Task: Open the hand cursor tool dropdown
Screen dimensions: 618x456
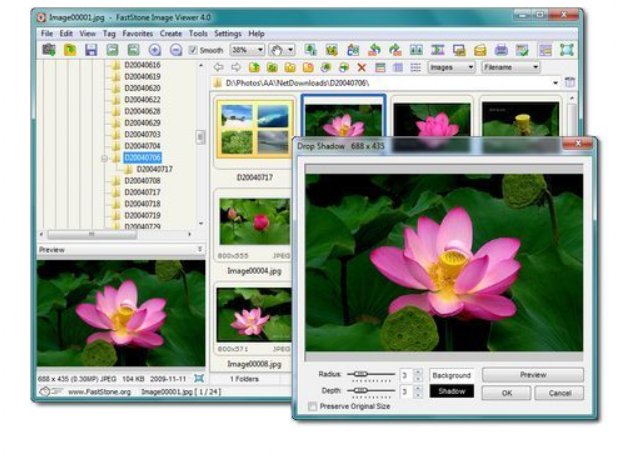Action: pos(290,50)
